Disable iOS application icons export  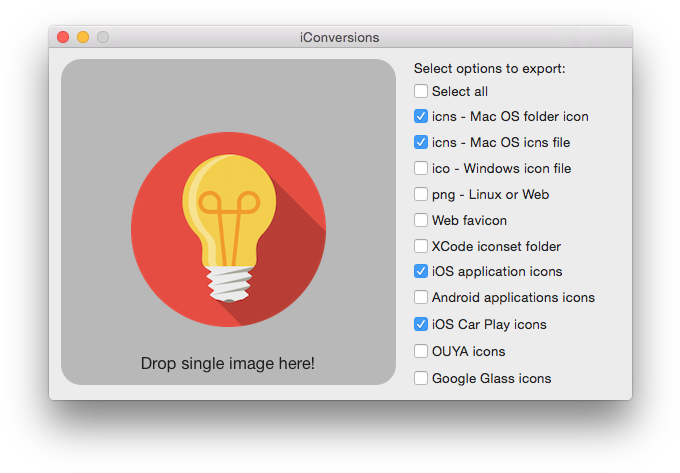[x=421, y=271]
